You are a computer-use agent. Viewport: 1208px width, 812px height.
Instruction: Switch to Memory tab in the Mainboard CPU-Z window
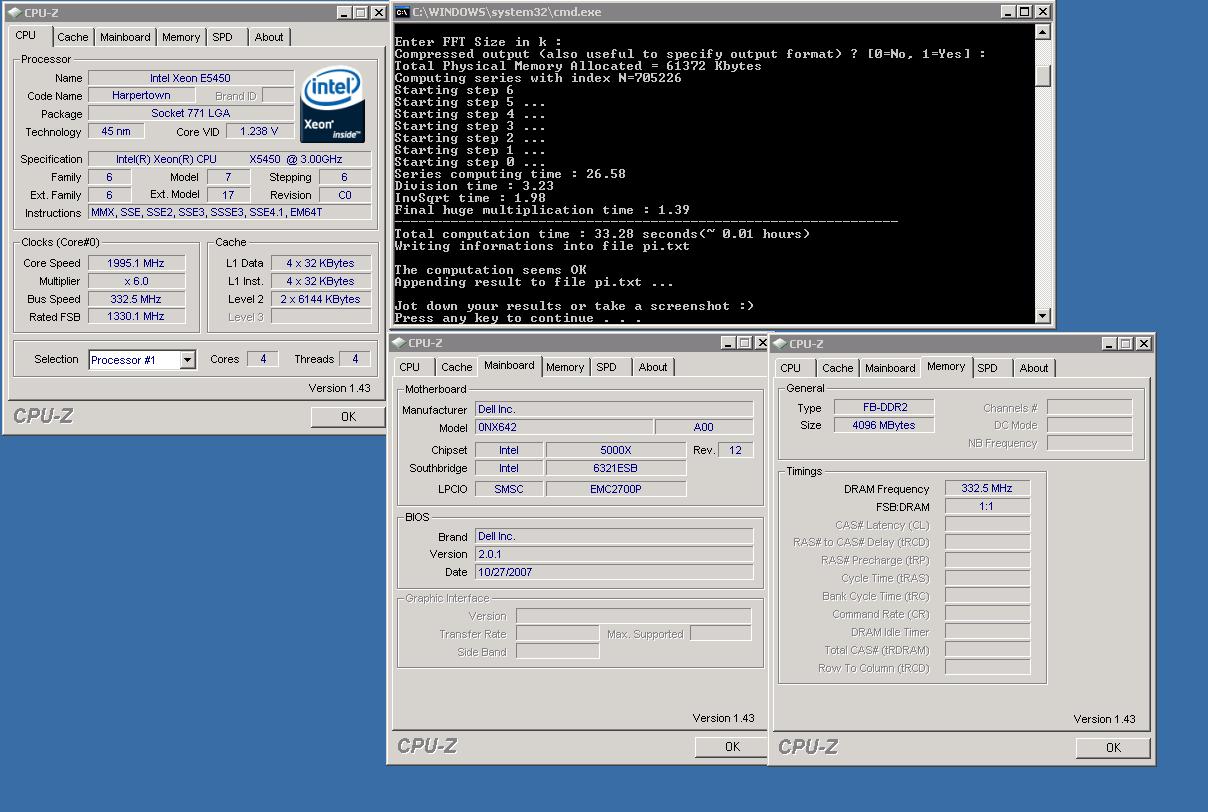(x=565, y=367)
